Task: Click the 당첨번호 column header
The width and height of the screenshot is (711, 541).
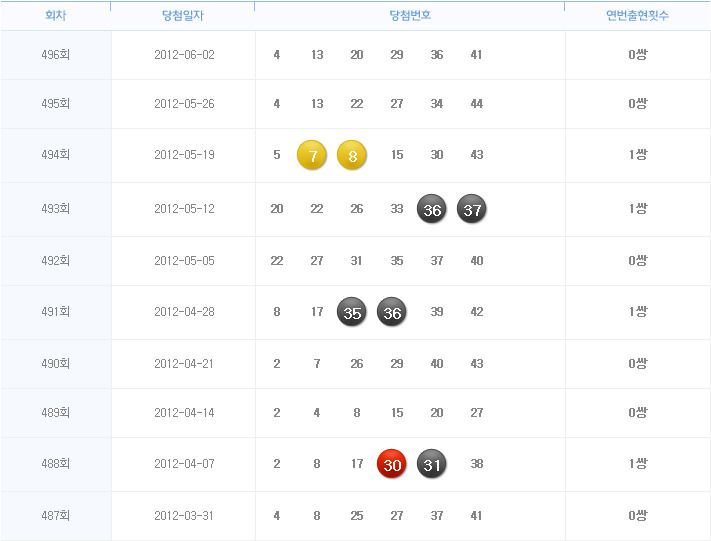Action: coord(410,15)
